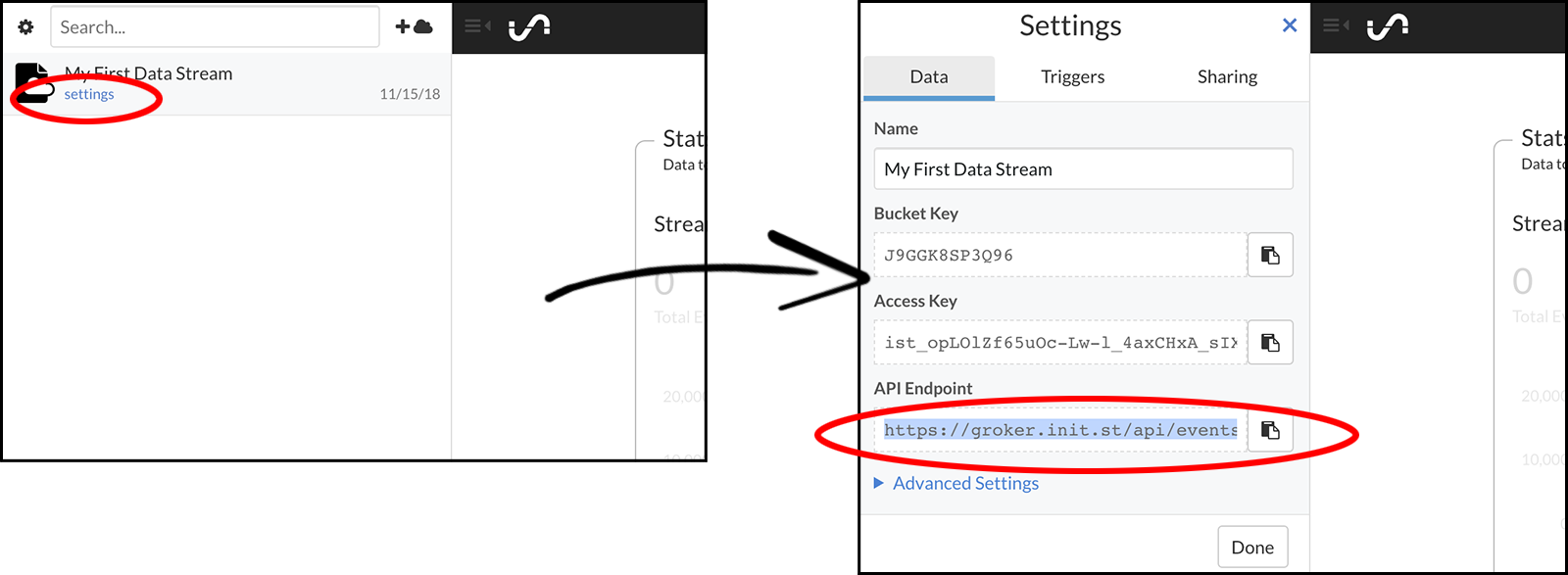1568x575 pixels.
Task: Copy the Access Key to clipboard
Action: pos(1270,343)
